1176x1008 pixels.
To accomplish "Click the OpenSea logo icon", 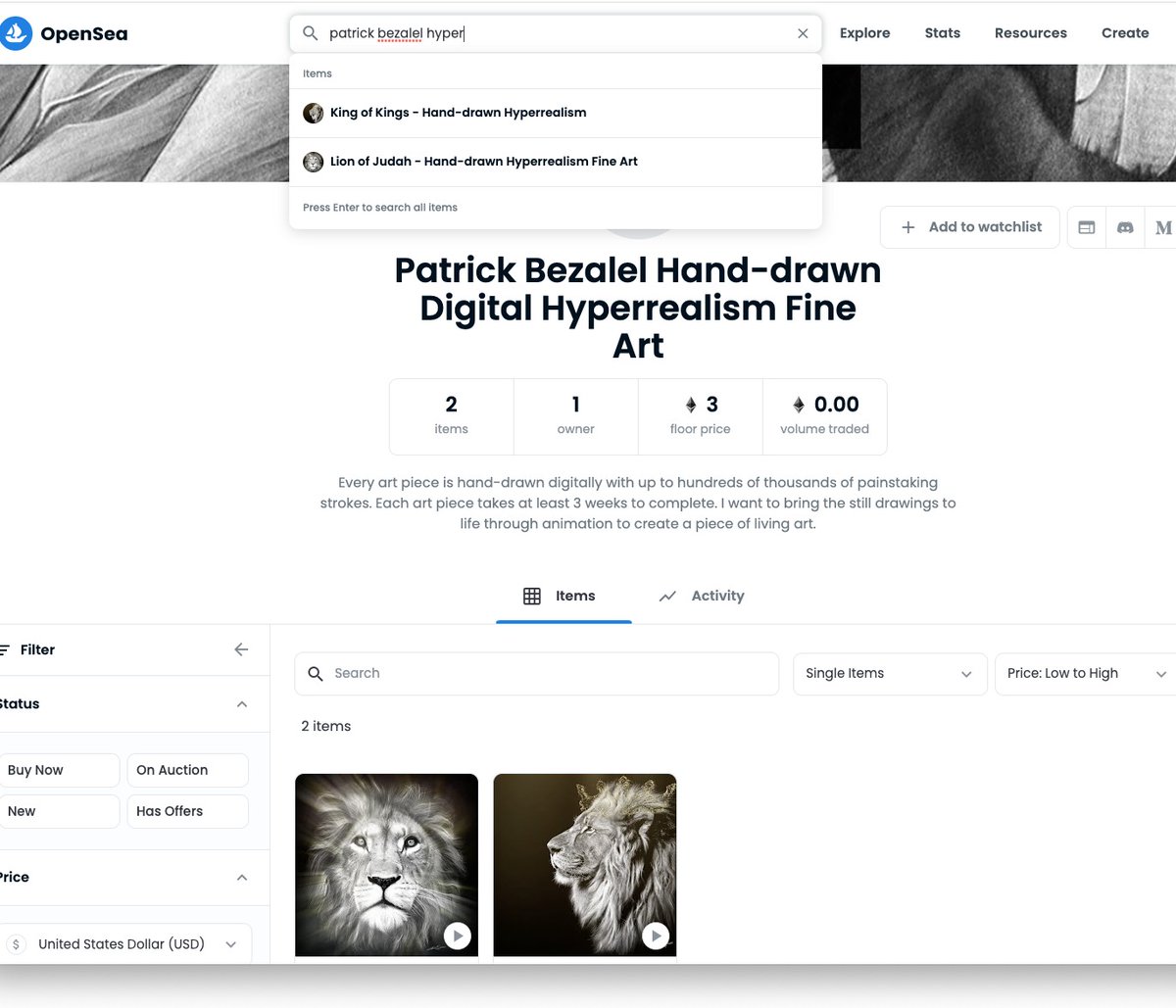I will pos(16,33).
